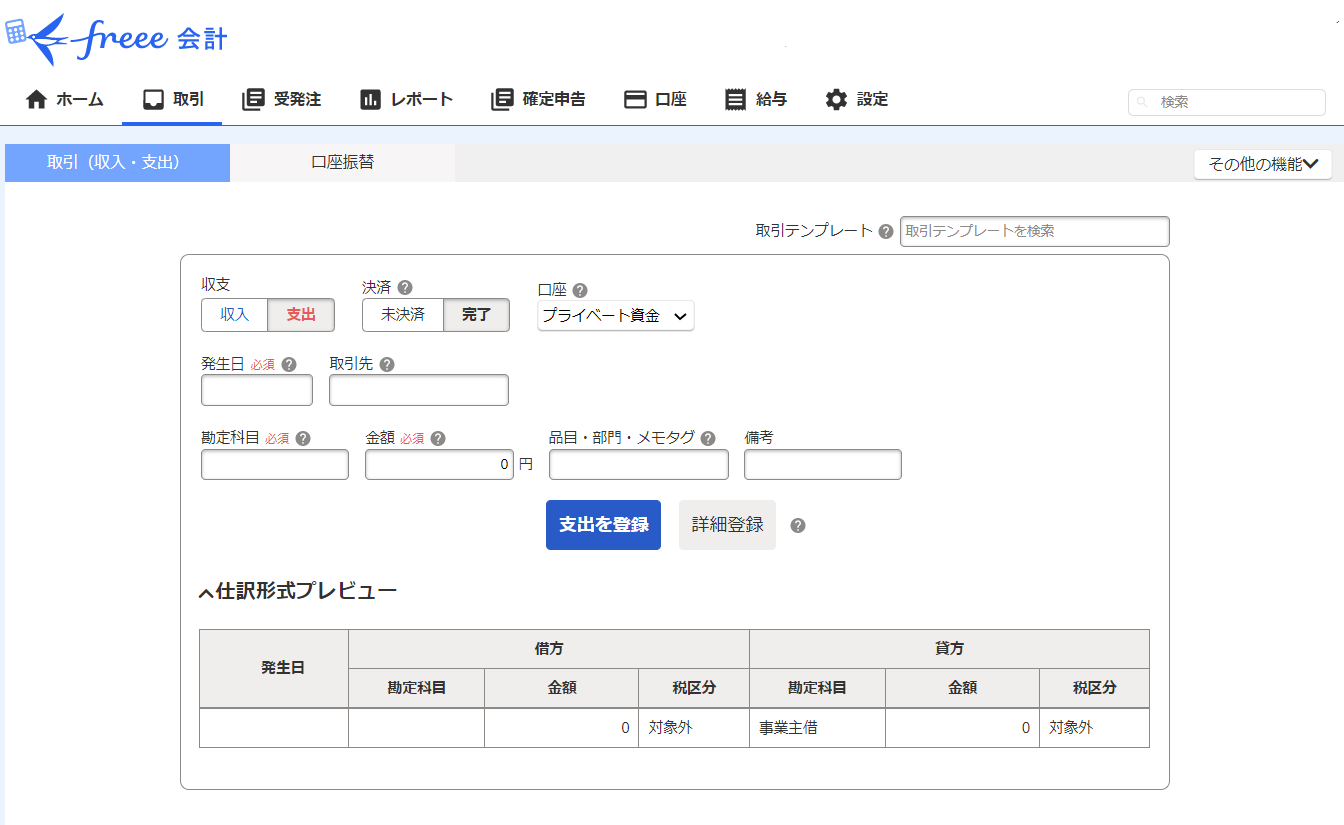
Task: Focus the 発生日 input field
Action: (x=257, y=390)
